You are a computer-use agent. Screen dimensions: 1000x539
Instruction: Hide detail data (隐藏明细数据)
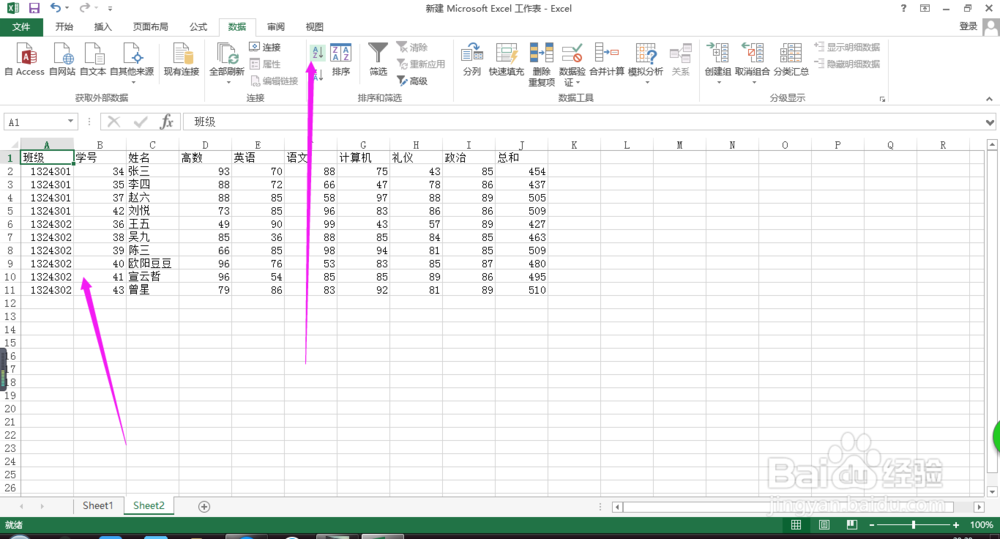coord(847,64)
